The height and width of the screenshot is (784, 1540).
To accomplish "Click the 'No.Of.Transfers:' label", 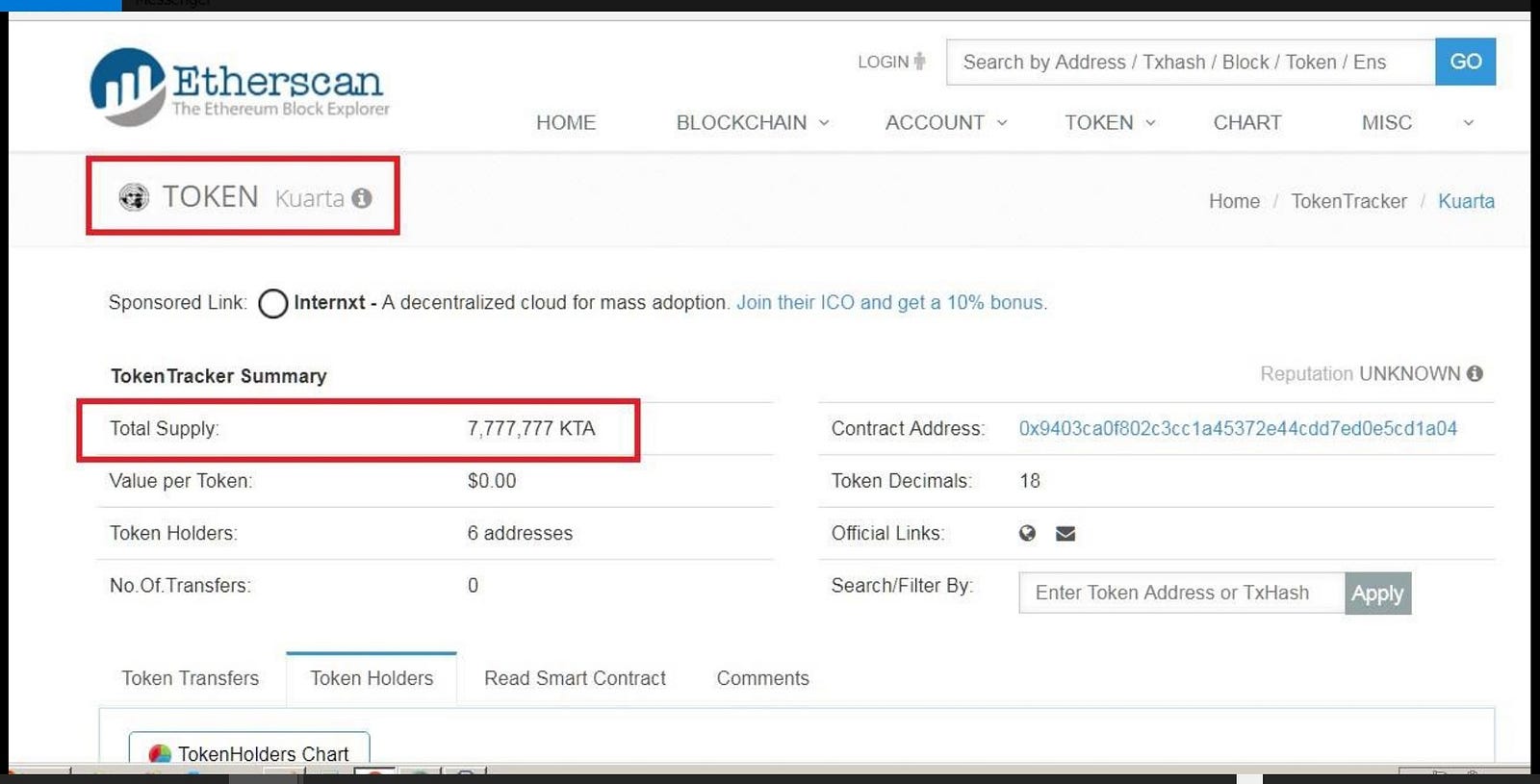I will point(180,585).
